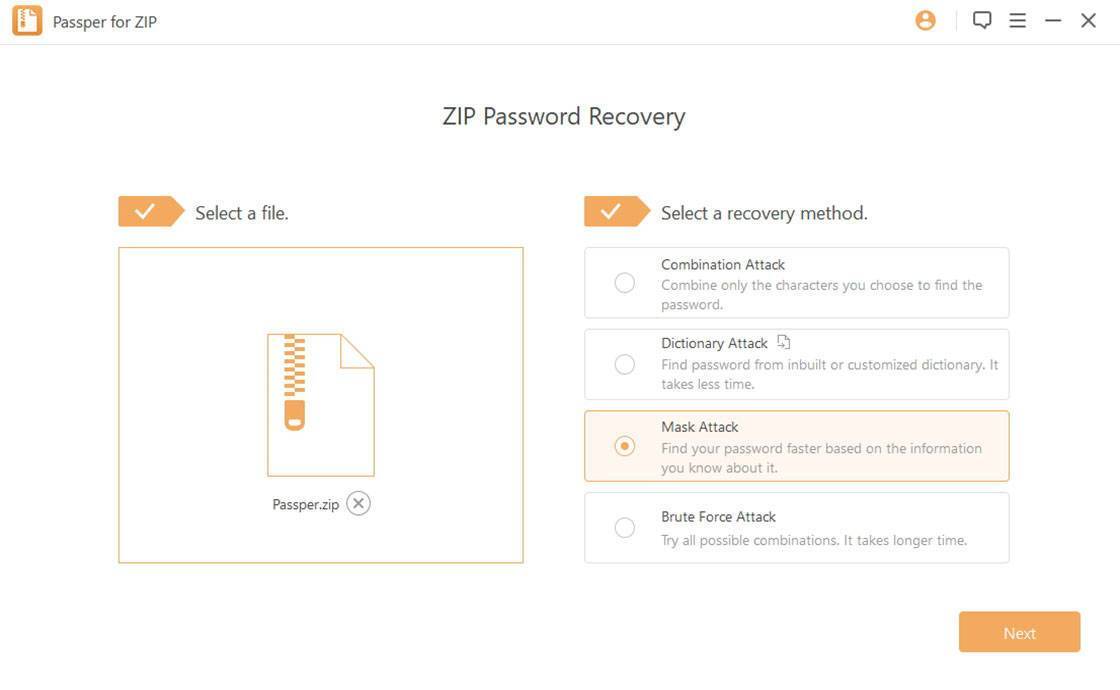
Task: Open the hamburger menu
Action: (1017, 21)
